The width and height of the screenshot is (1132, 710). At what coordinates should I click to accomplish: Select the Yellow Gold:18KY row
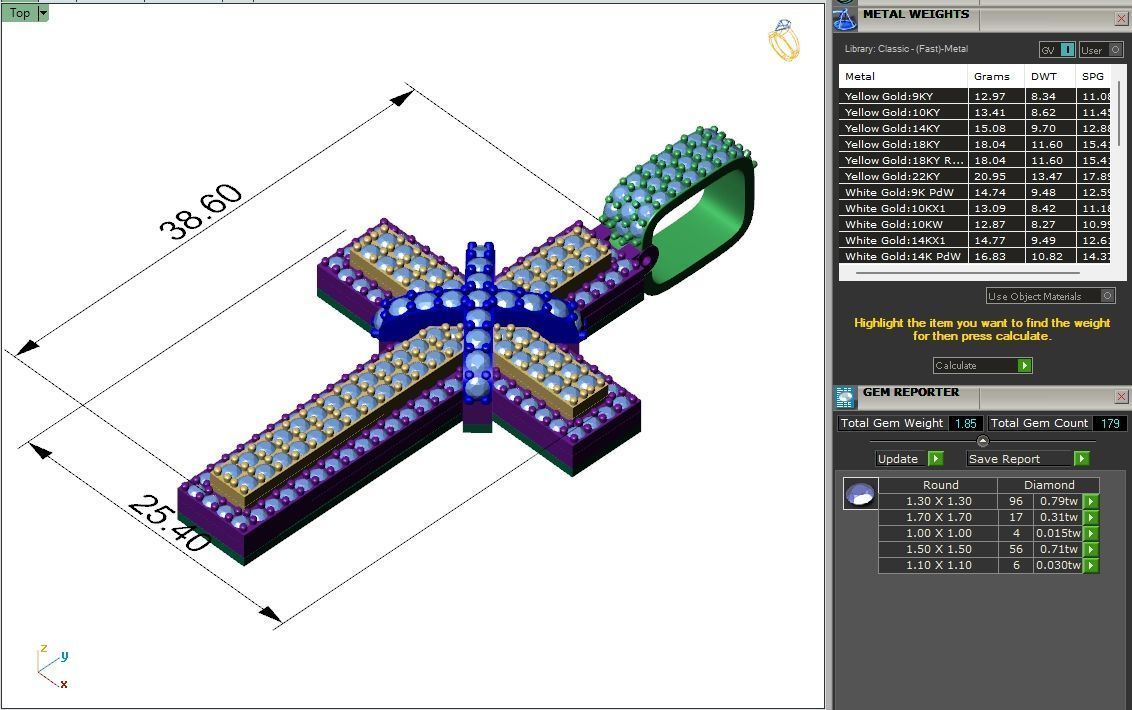974,144
